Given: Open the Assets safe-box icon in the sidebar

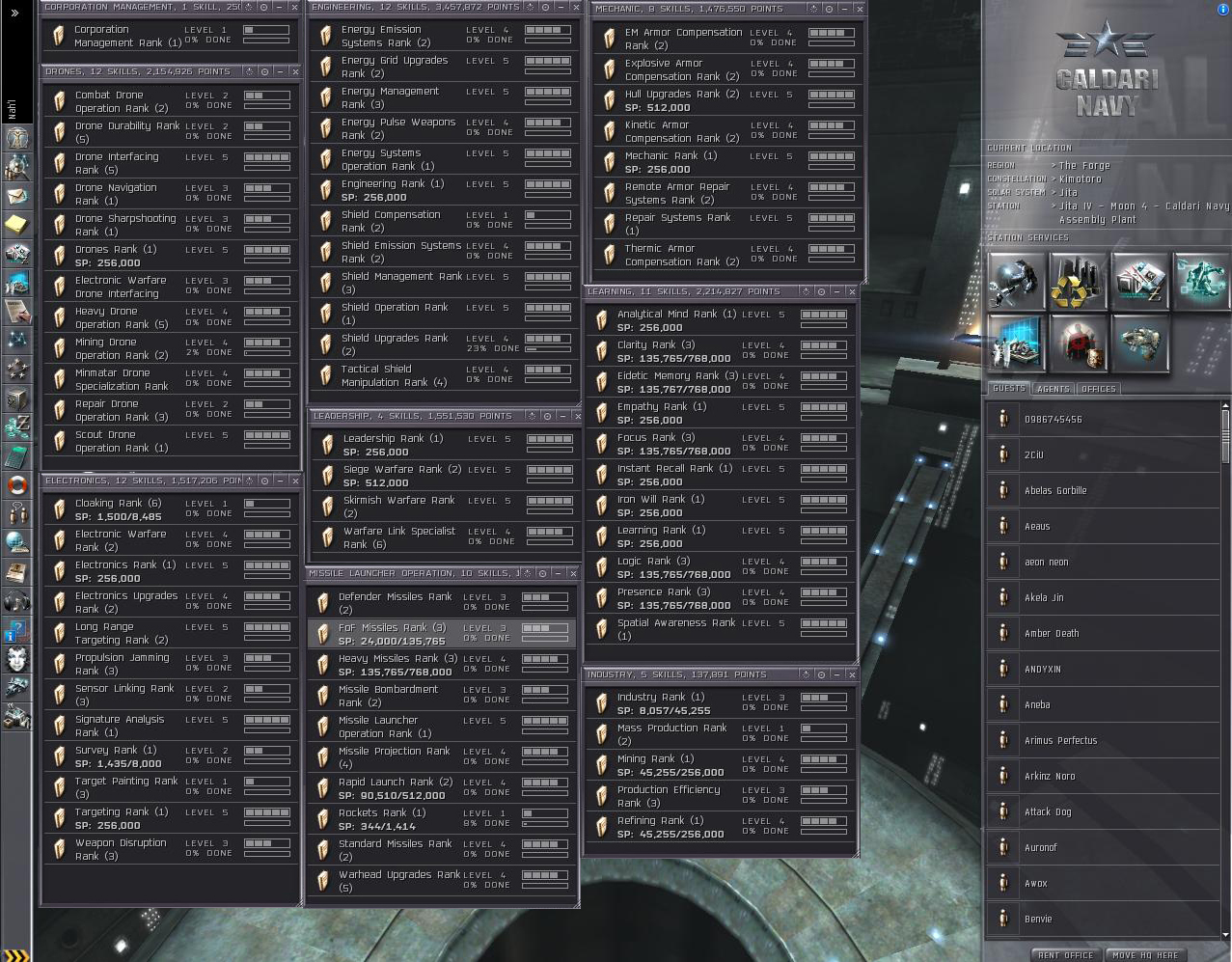Looking at the screenshot, I should coord(16,399).
